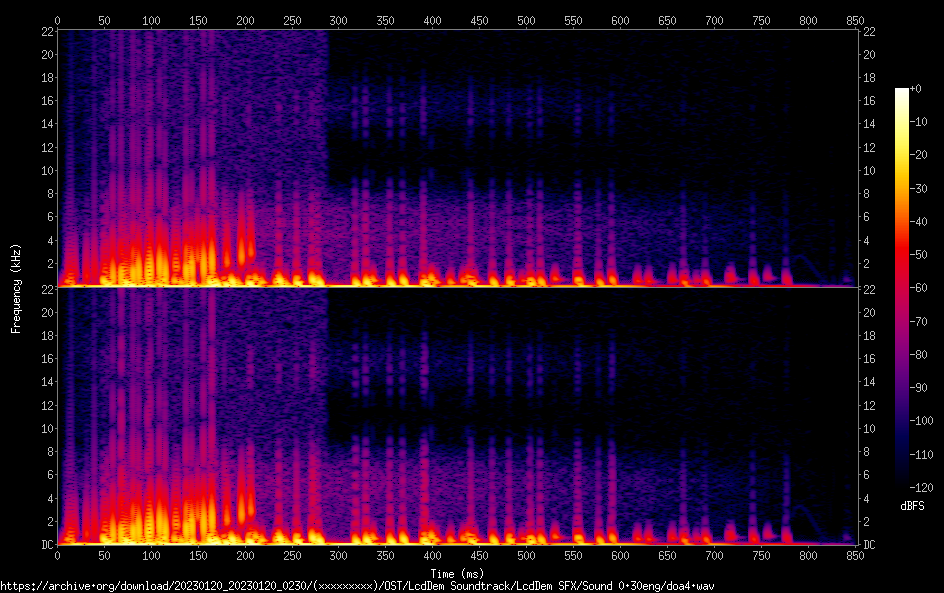Click the "Time (ms)" axis label

(457, 573)
